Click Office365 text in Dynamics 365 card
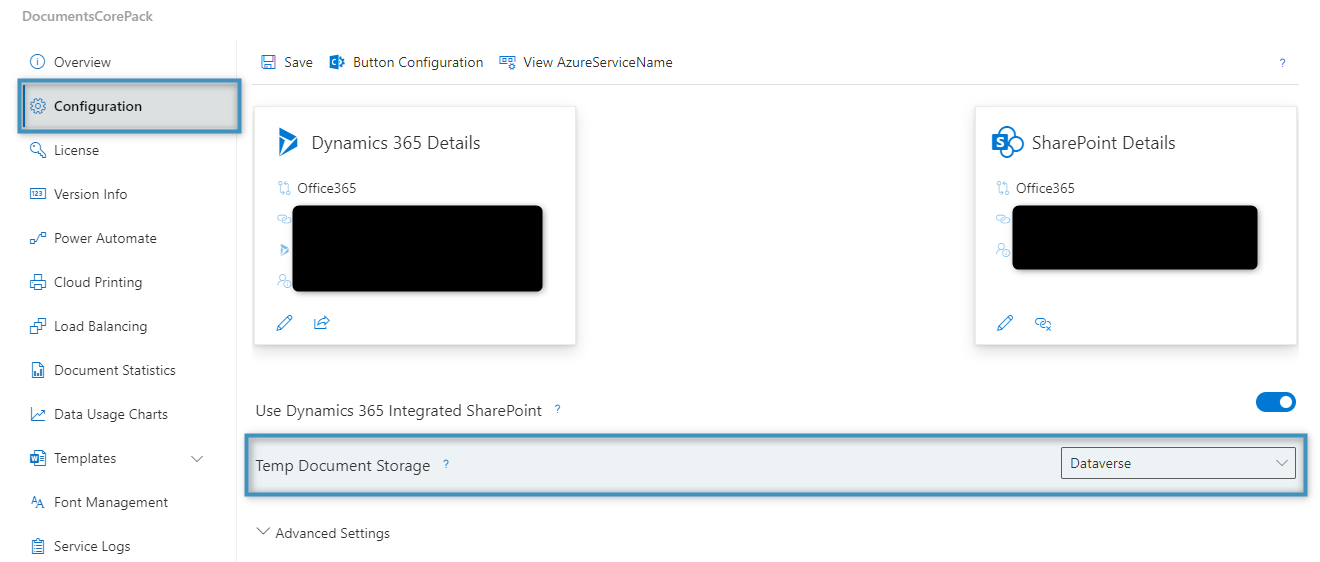The width and height of the screenshot is (1320, 562). coord(327,188)
